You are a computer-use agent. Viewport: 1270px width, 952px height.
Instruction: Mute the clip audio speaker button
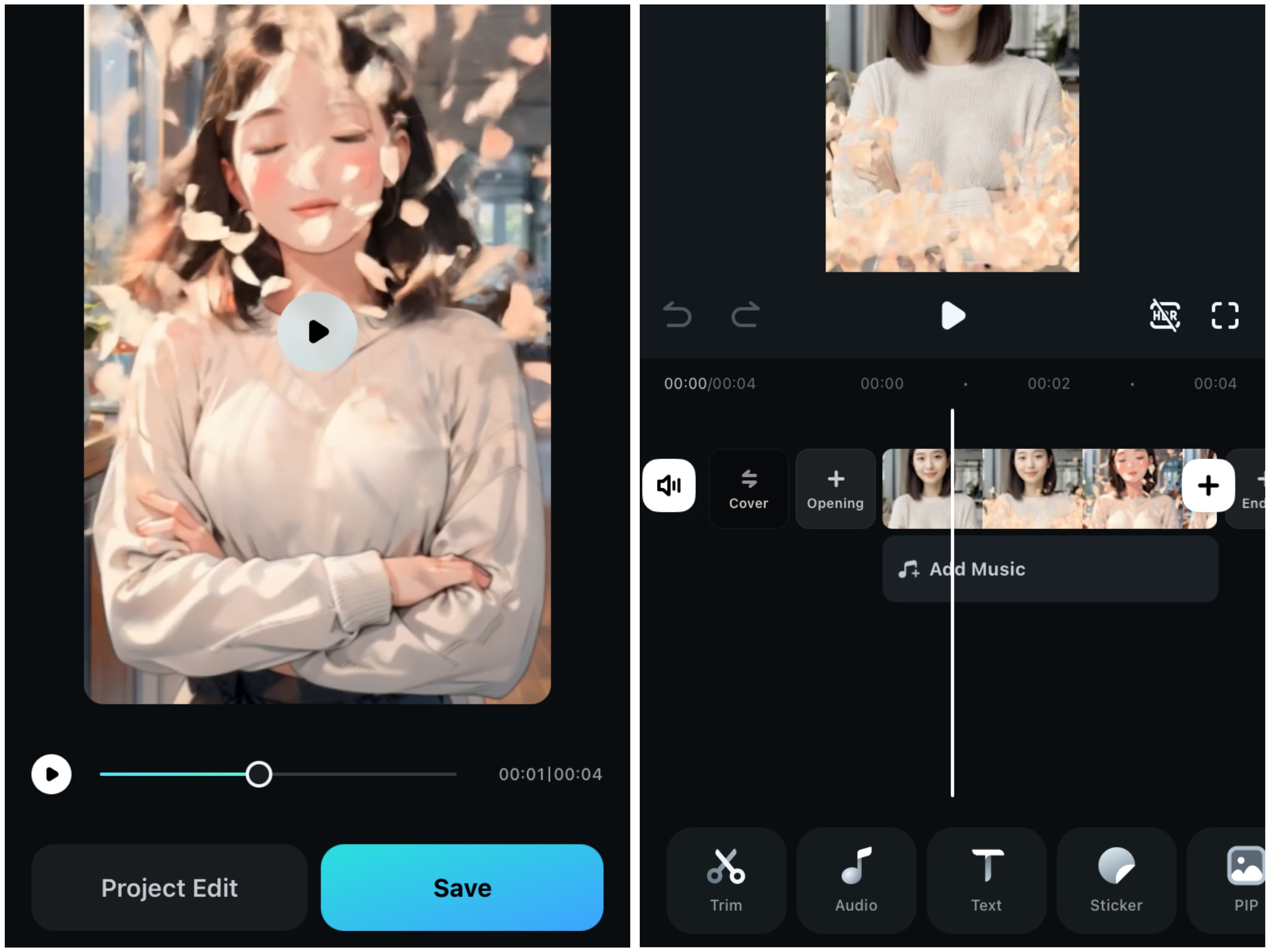(x=669, y=486)
